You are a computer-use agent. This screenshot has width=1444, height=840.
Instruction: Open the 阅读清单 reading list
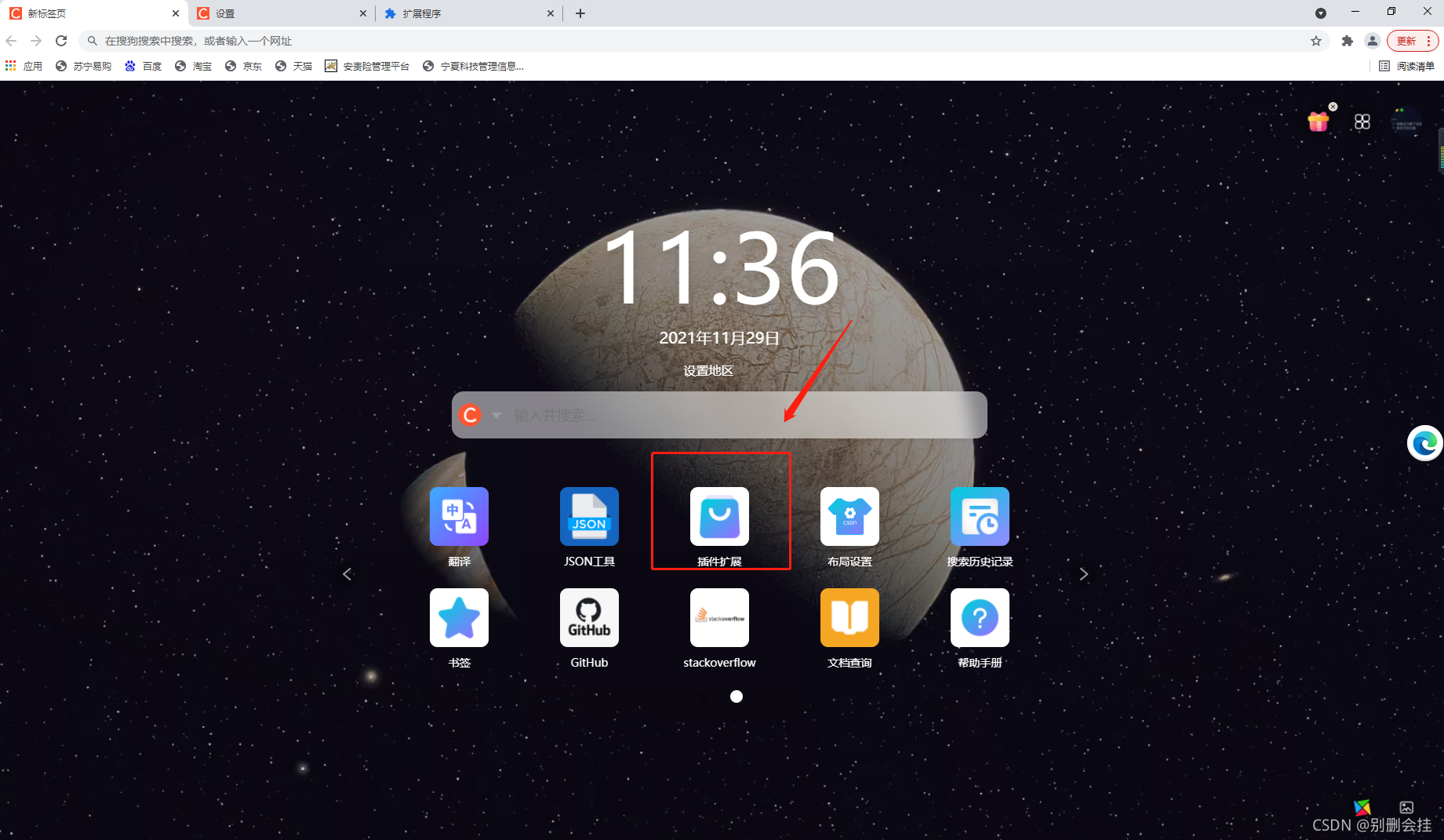[1407, 66]
